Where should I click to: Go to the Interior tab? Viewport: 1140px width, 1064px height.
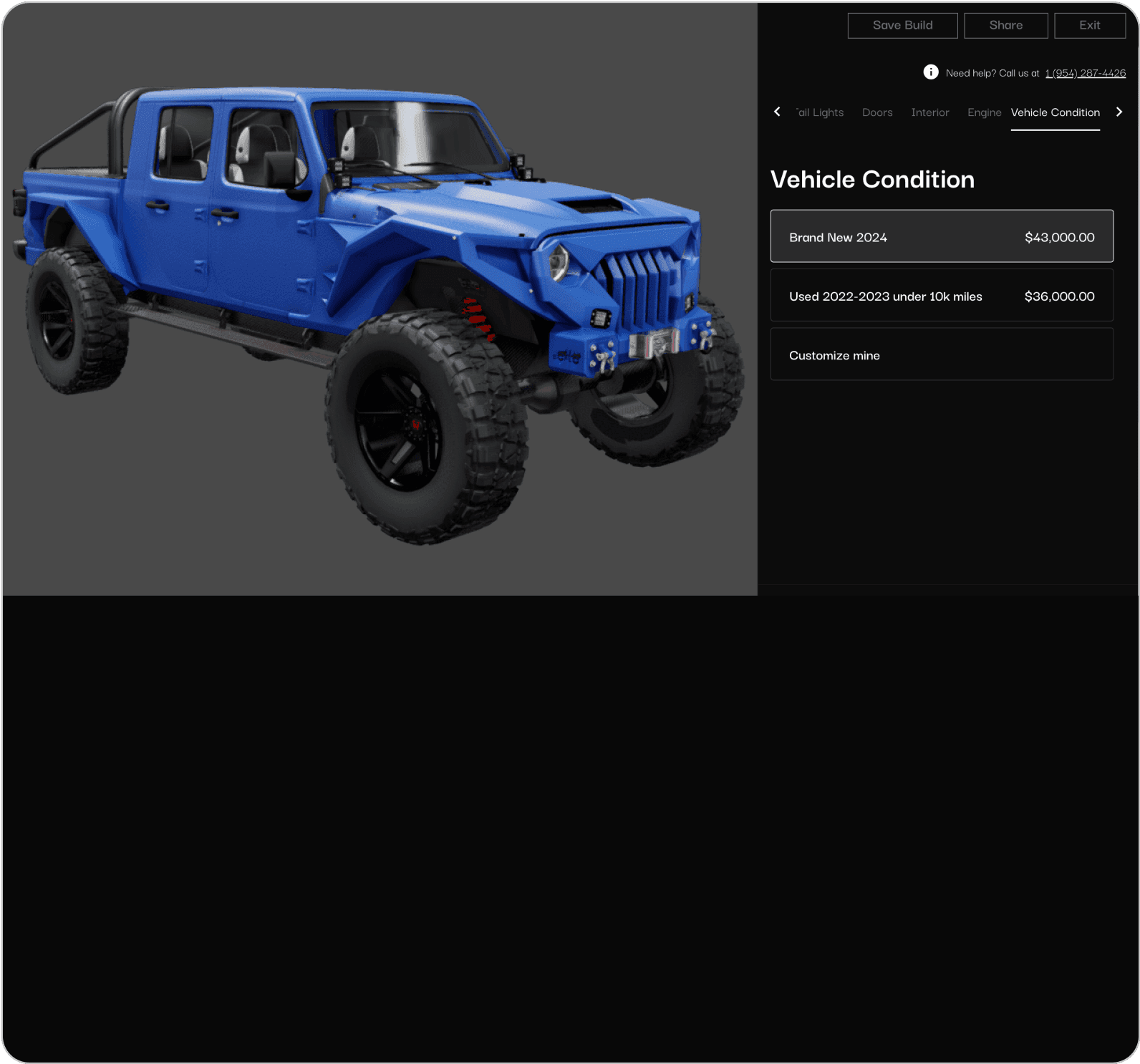click(929, 112)
